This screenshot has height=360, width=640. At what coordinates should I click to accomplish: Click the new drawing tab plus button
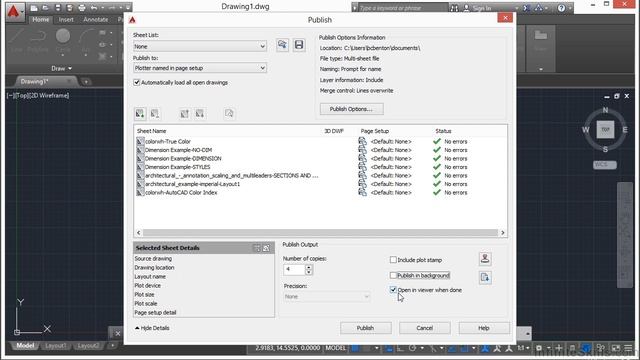click(x=86, y=82)
